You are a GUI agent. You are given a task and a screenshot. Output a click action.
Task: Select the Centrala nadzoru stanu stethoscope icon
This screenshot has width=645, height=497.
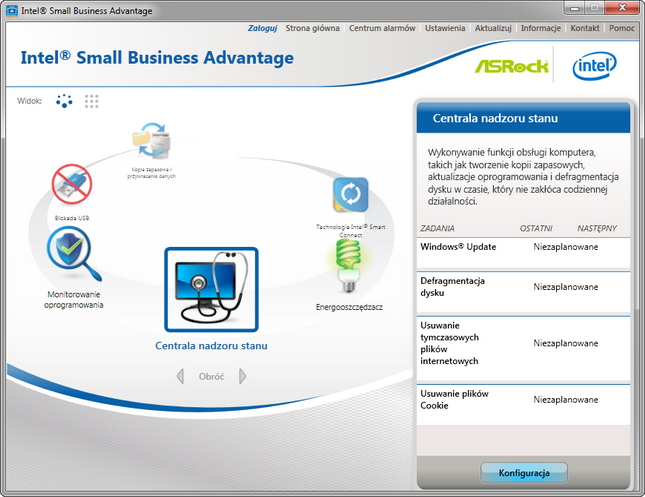click(211, 289)
